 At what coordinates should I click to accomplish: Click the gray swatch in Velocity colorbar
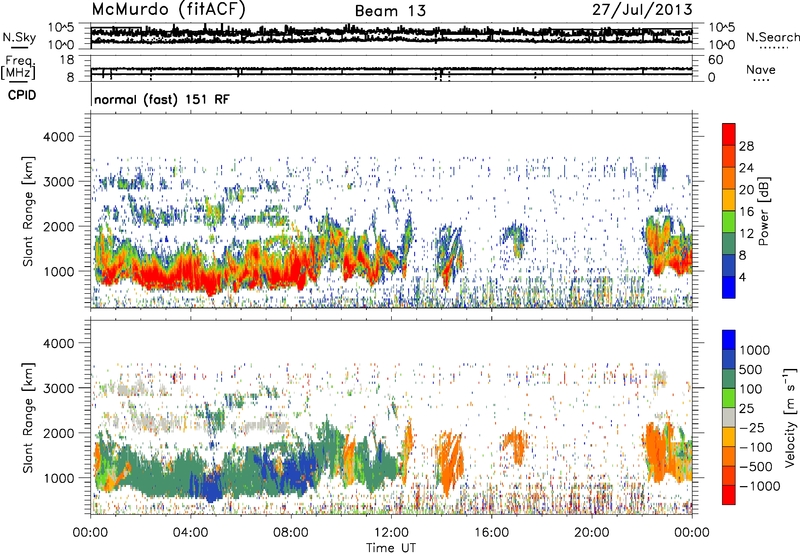click(x=729, y=417)
